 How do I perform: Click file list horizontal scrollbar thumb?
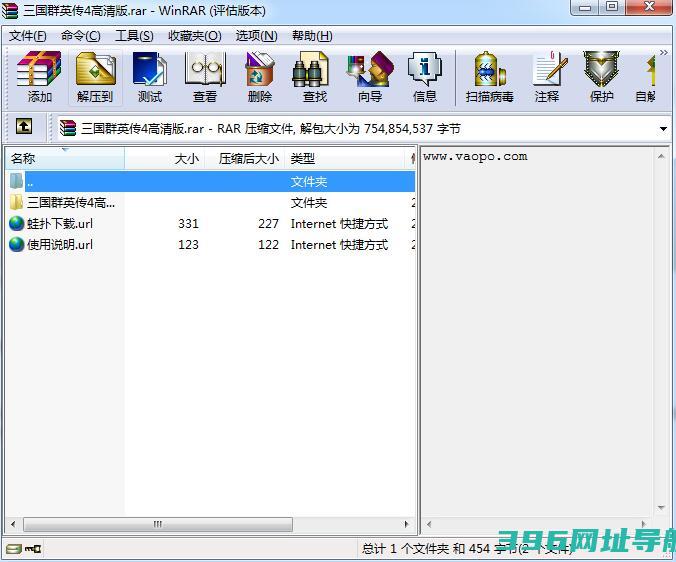coord(158,525)
